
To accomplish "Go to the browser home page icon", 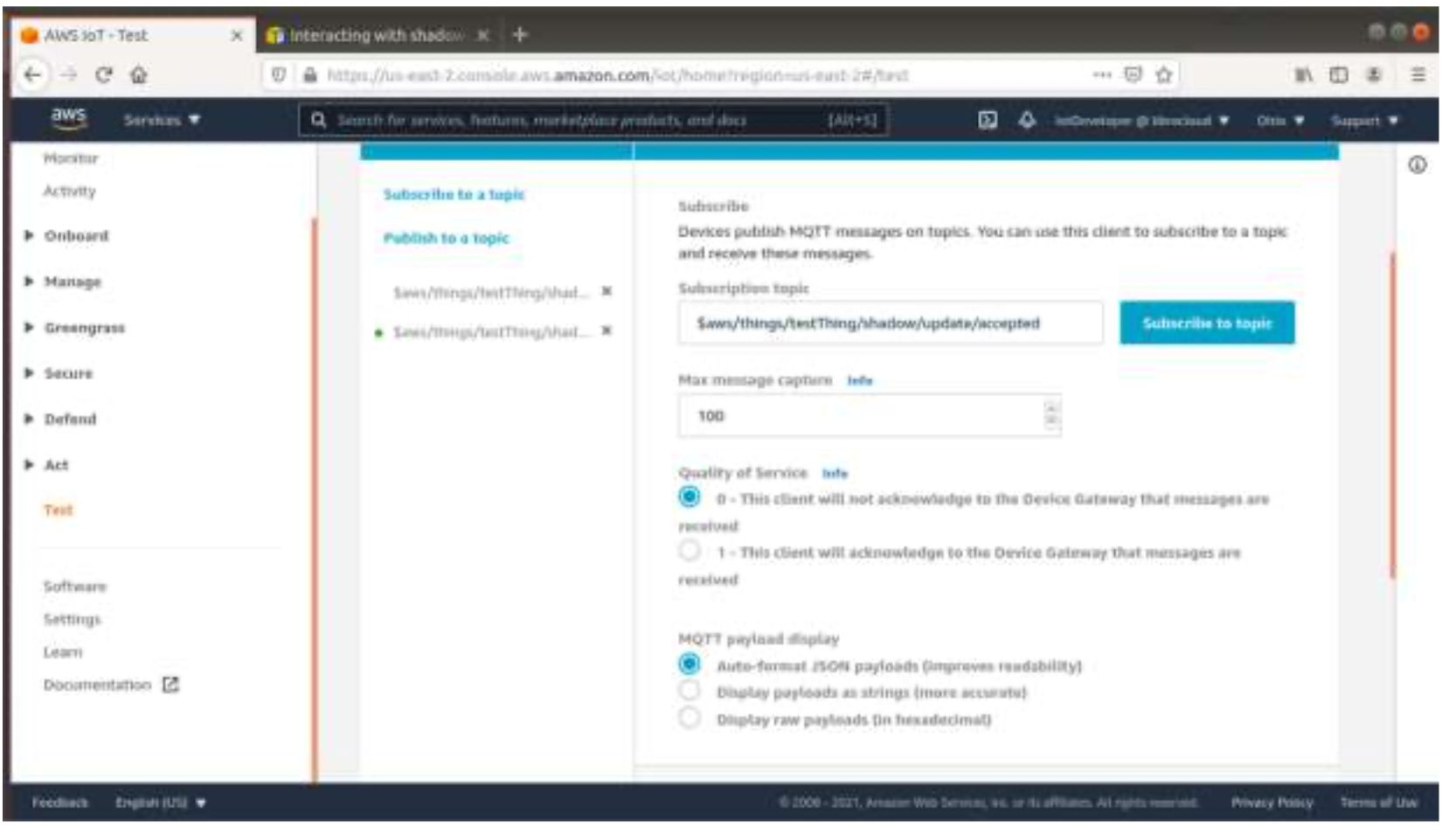I will pyautogui.click(x=138, y=75).
